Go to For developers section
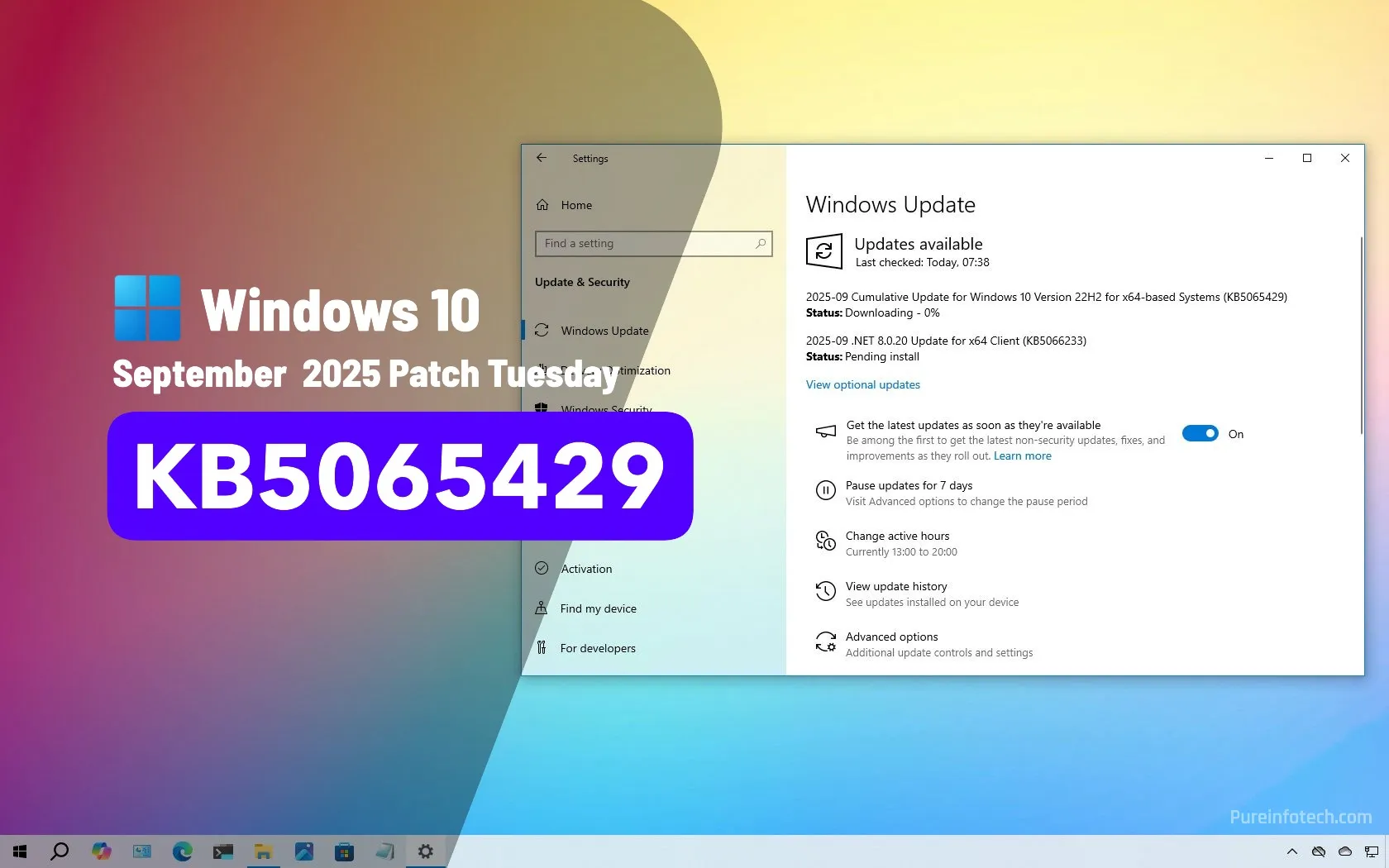The height and width of the screenshot is (868, 1389). 597,648
